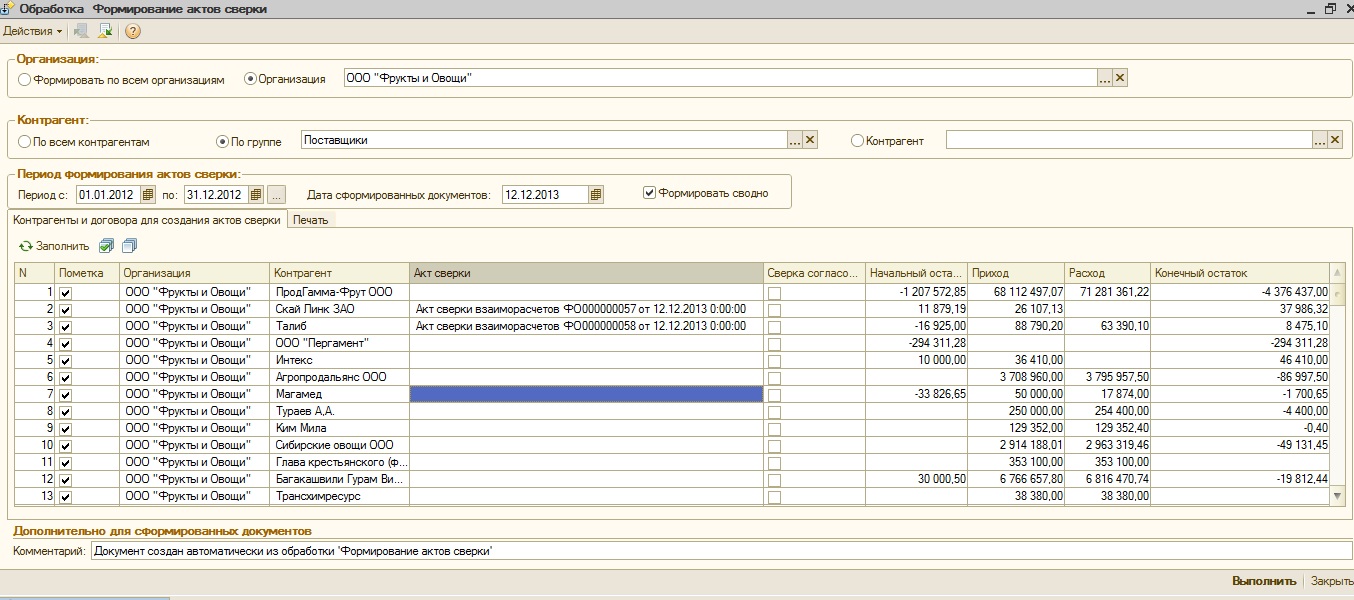Open calendar for generated documents date
1354x600 pixels.
click(596, 194)
